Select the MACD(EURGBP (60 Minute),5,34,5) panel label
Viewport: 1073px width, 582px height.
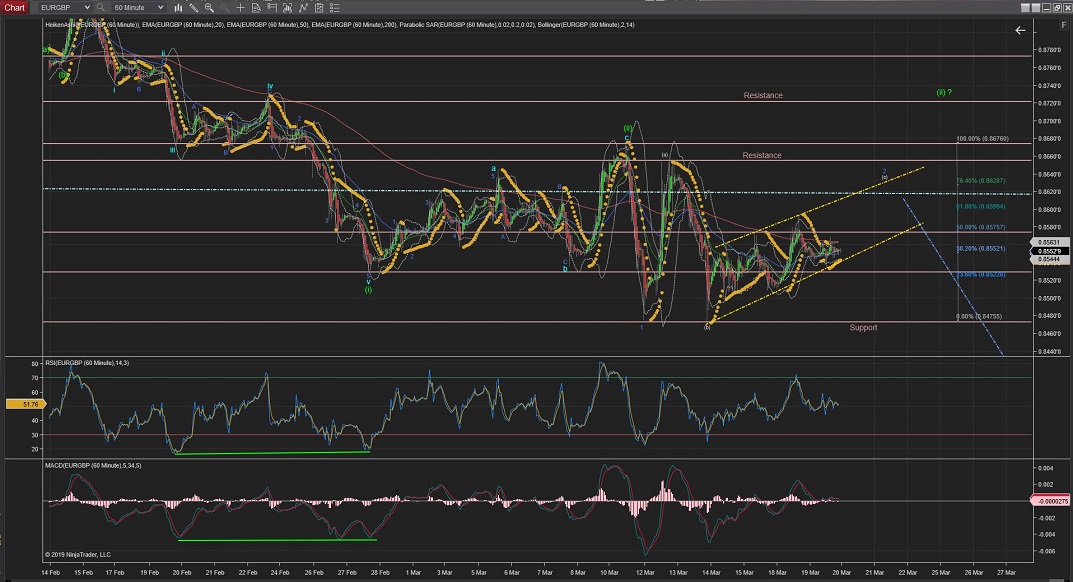[93, 466]
